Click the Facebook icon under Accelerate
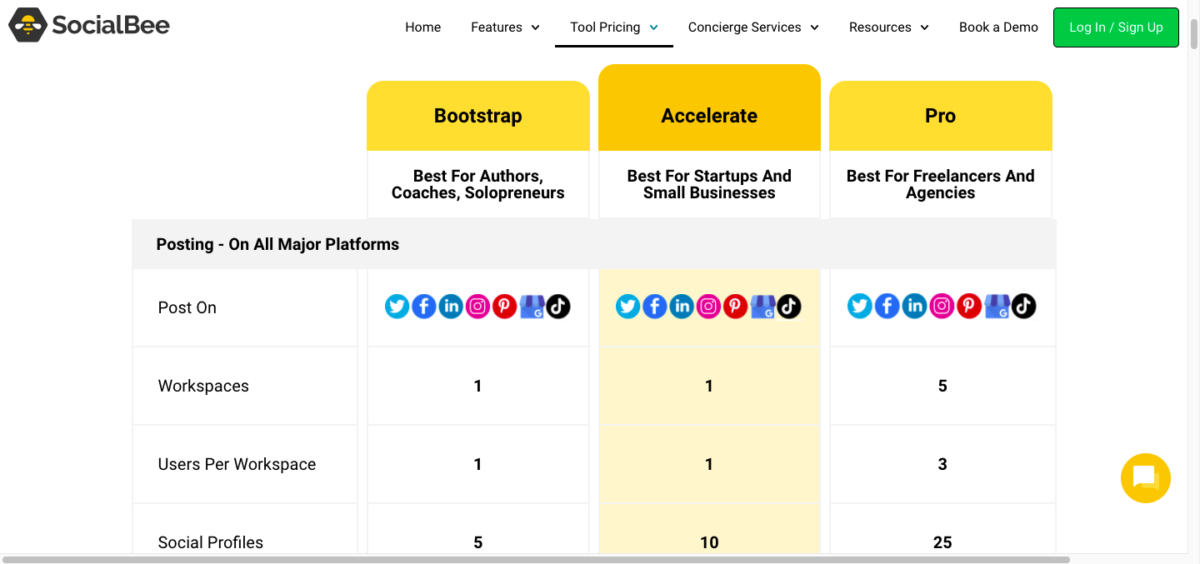1200x564 pixels. (x=655, y=306)
